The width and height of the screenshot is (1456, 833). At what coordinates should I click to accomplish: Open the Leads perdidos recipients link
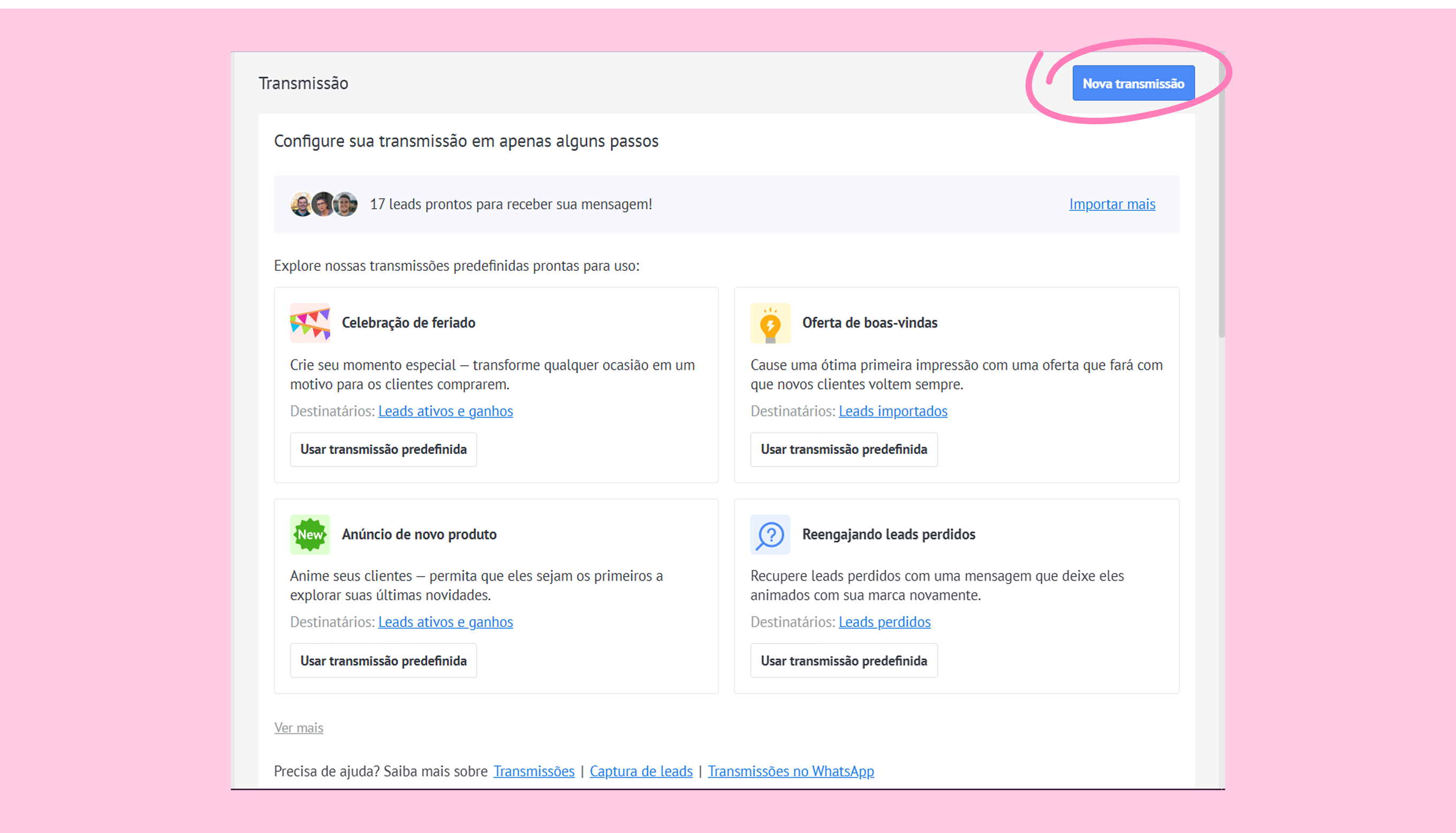pyautogui.click(x=884, y=622)
